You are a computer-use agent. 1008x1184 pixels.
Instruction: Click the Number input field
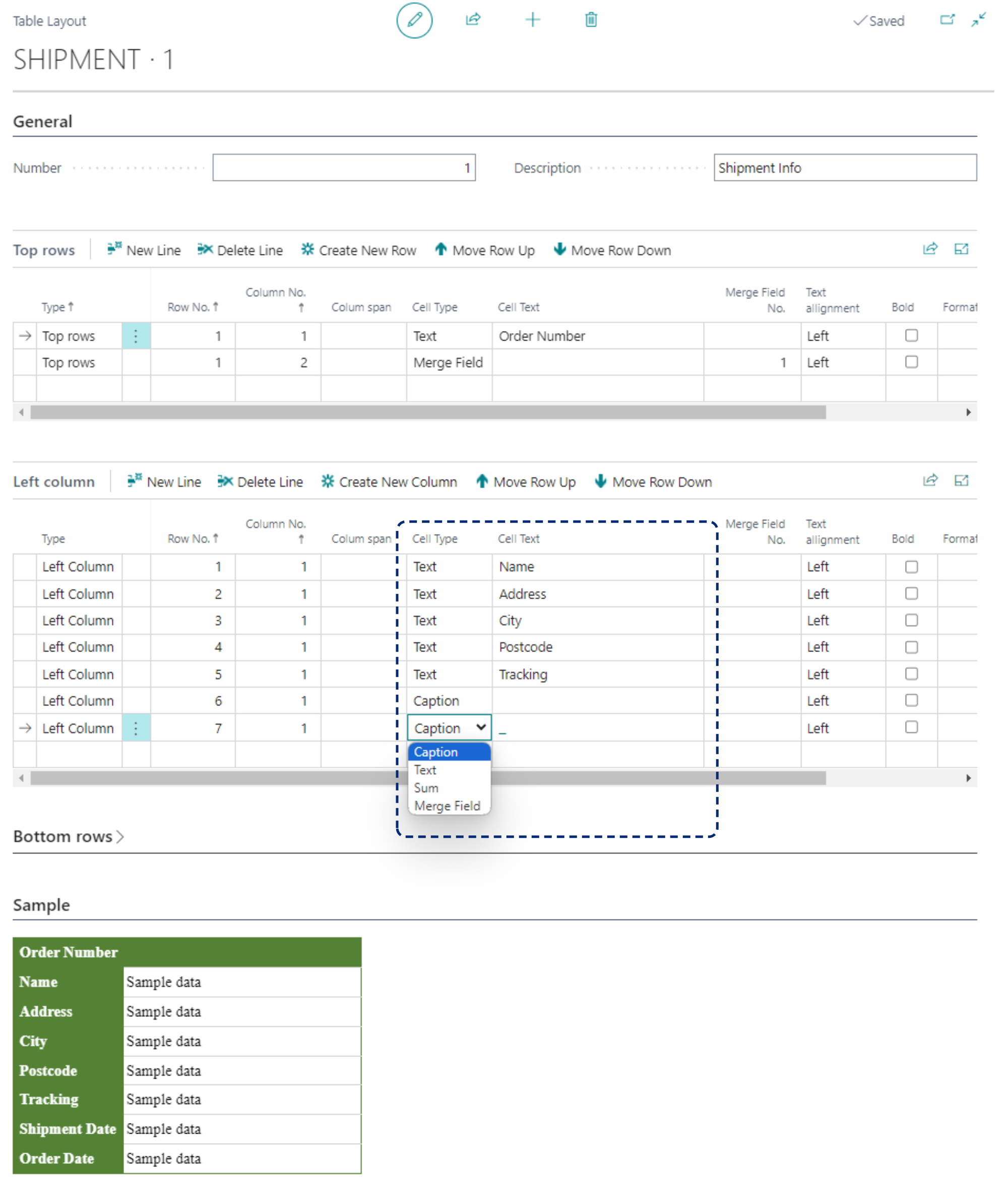point(344,167)
